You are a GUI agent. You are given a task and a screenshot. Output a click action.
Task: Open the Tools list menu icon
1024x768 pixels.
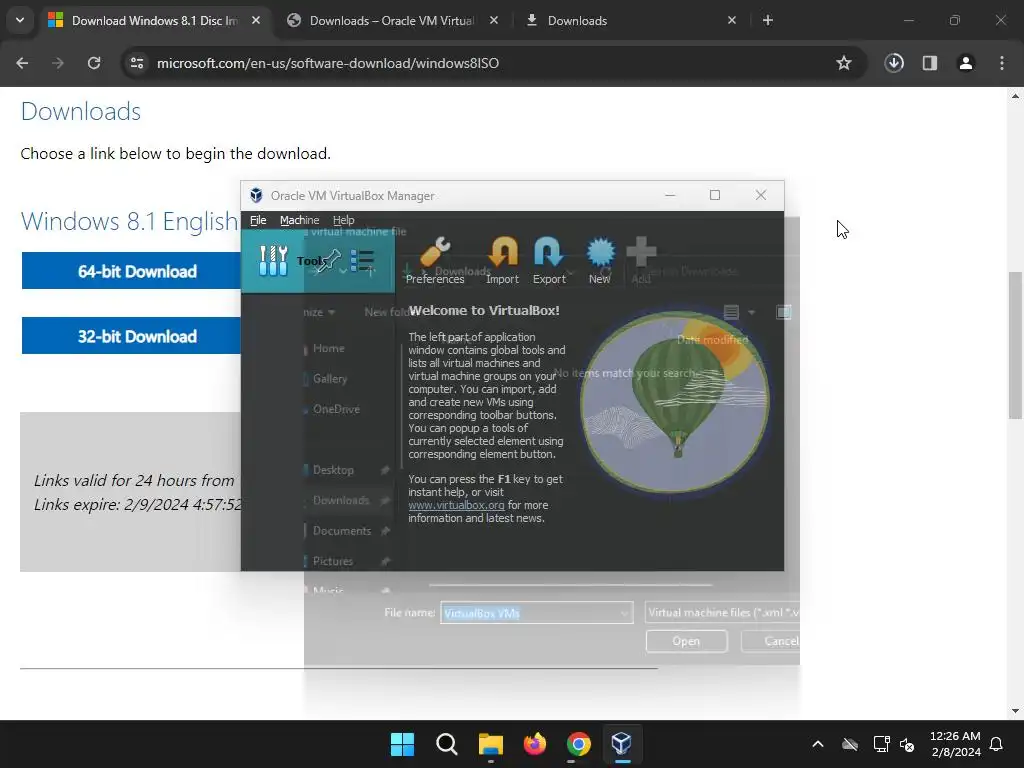click(362, 261)
